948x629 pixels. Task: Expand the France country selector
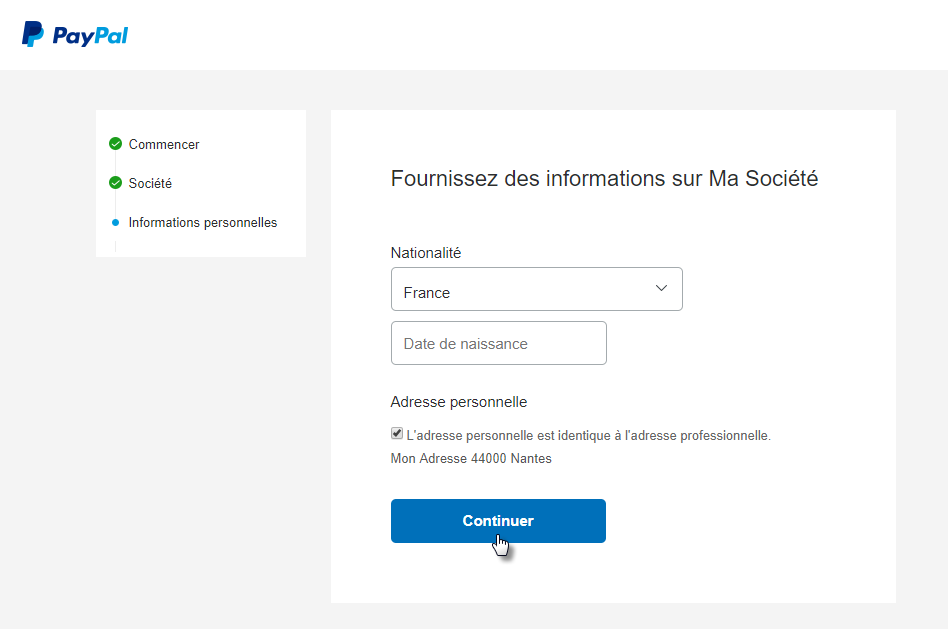tap(536, 288)
